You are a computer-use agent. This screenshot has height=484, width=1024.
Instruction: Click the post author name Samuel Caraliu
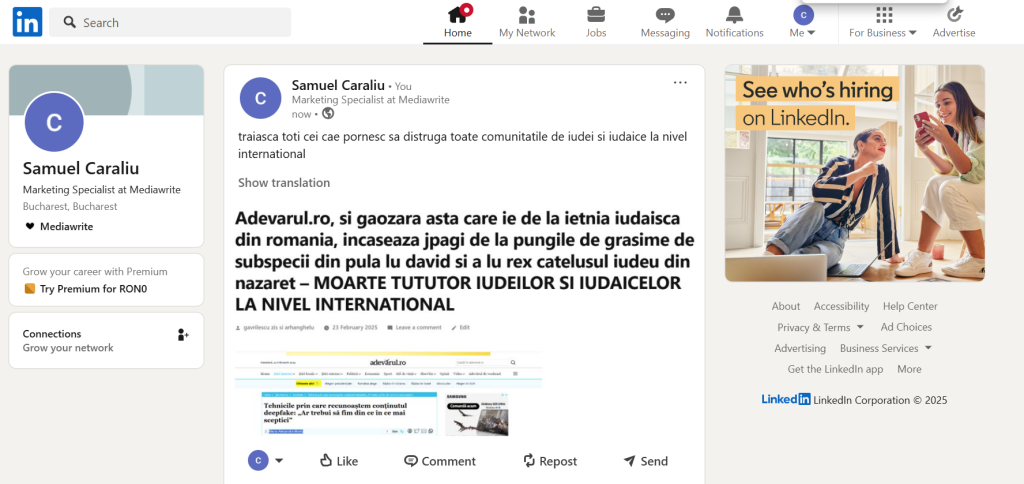pos(338,85)
